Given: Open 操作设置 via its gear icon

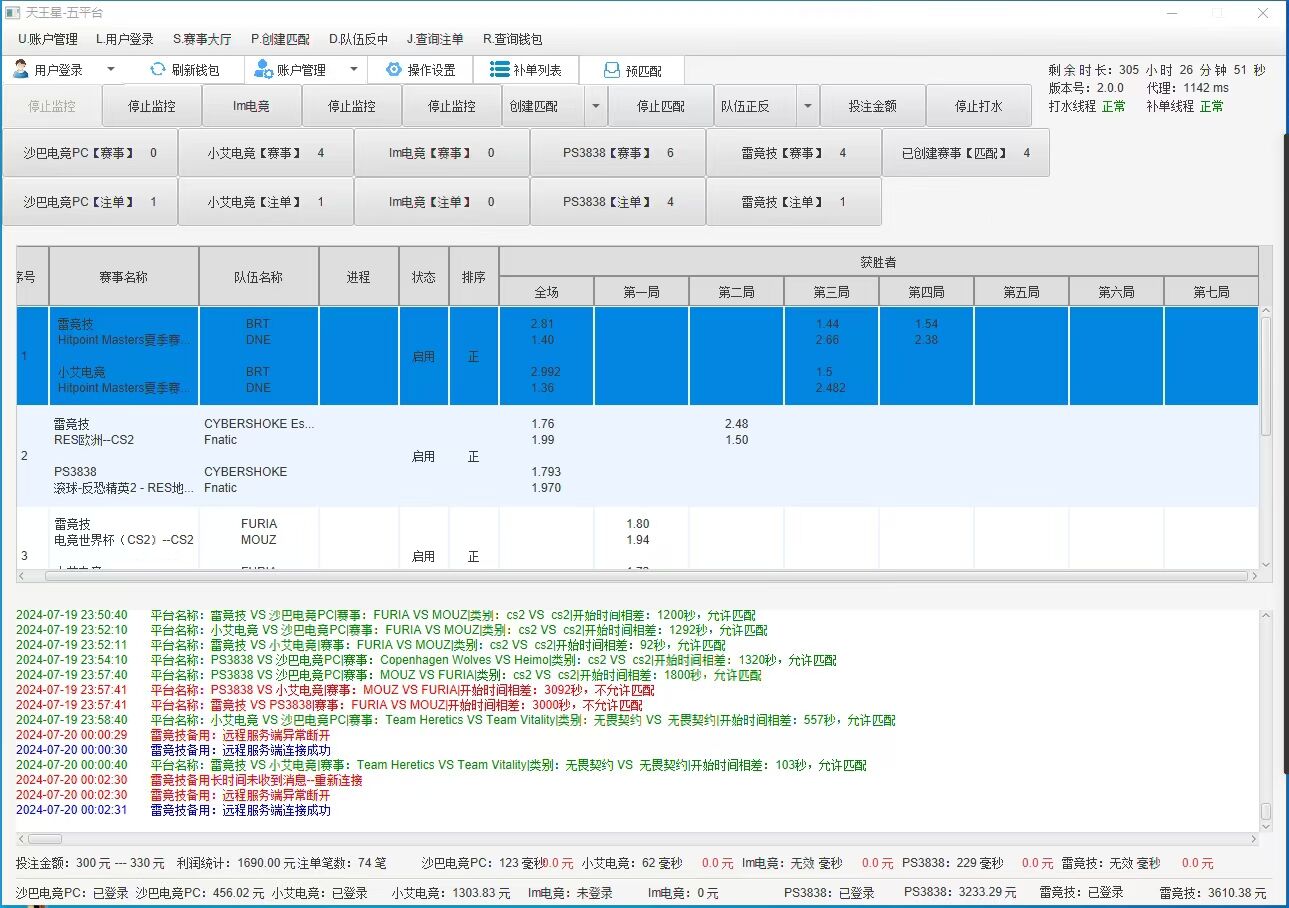Looking at the screenshot, I should [x=394, y=70].
